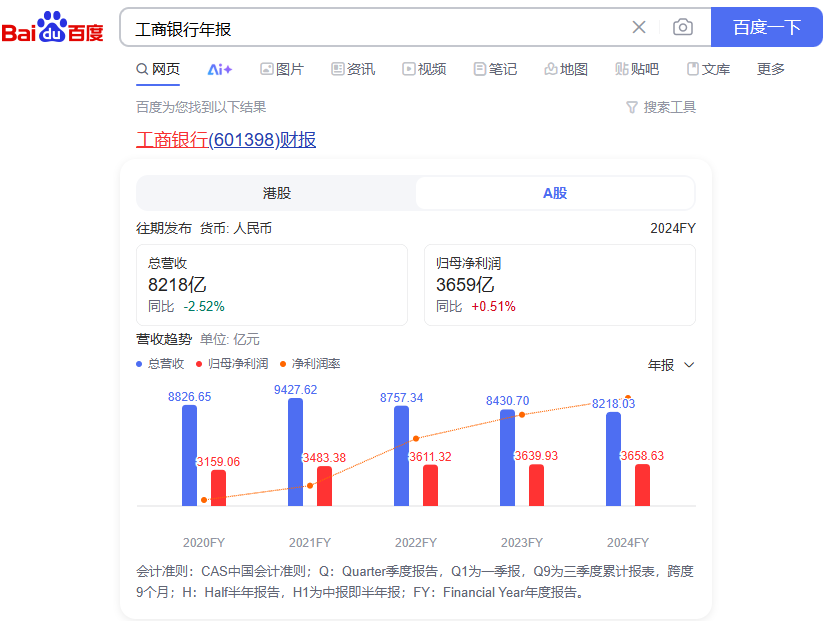The image size is (827, 621).
Task: Open the 贴吧 tab
Action: point(637,69)
